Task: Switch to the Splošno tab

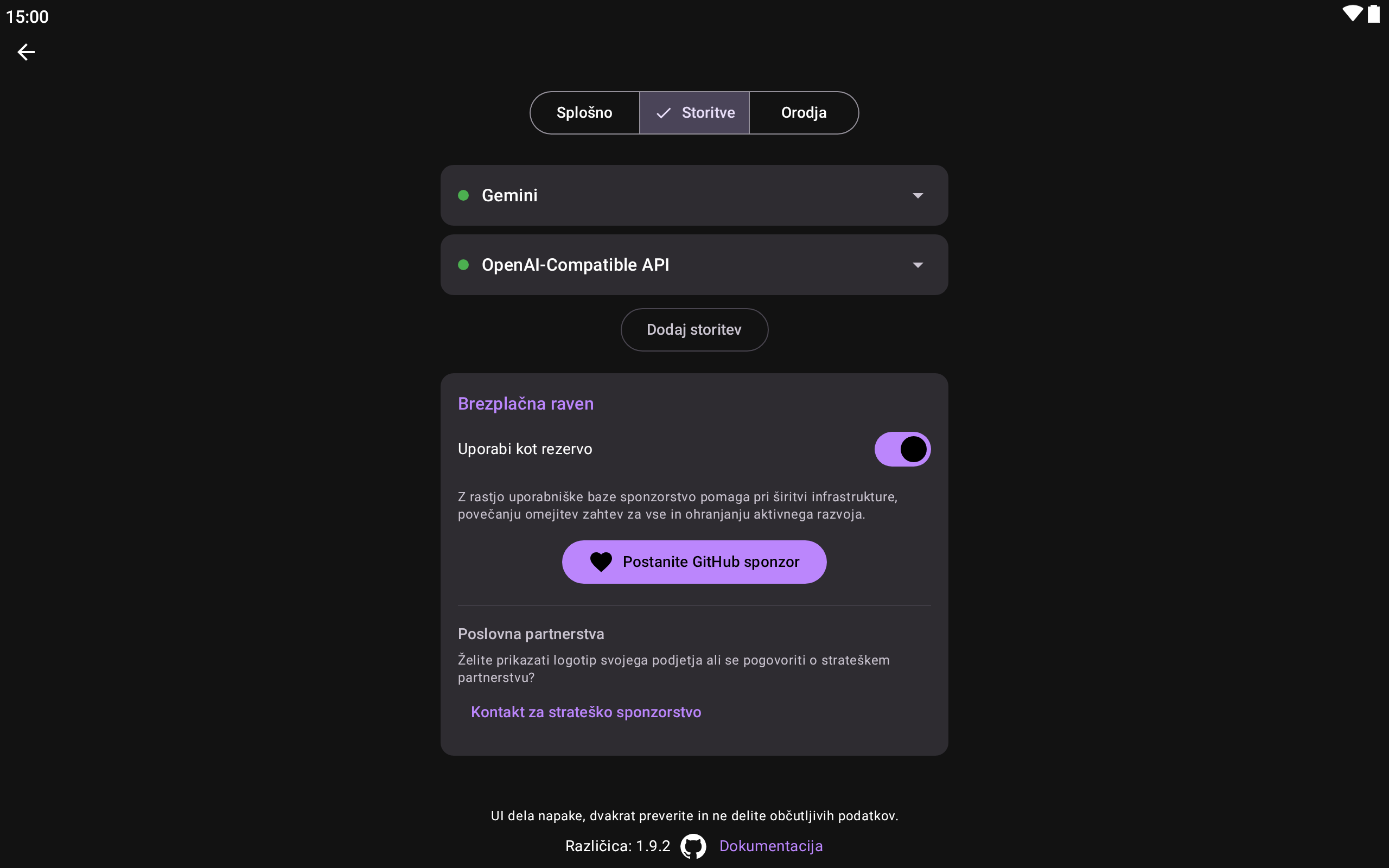Action: click(x=584, y=113)
